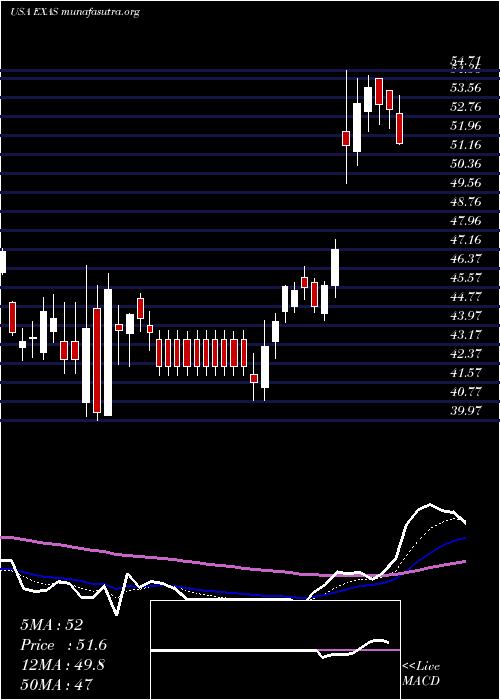
Task: Click the MACD inset chart panel
Action: (x=275, y=650)
